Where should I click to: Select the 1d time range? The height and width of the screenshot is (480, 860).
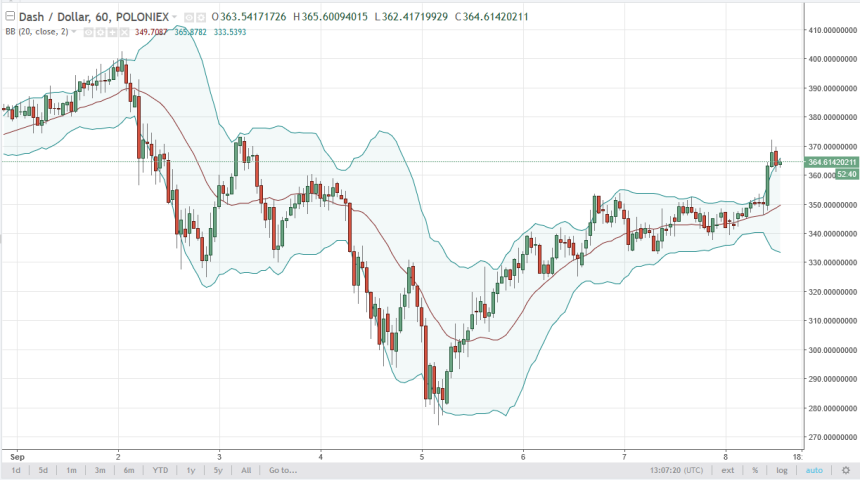(16, 470)
